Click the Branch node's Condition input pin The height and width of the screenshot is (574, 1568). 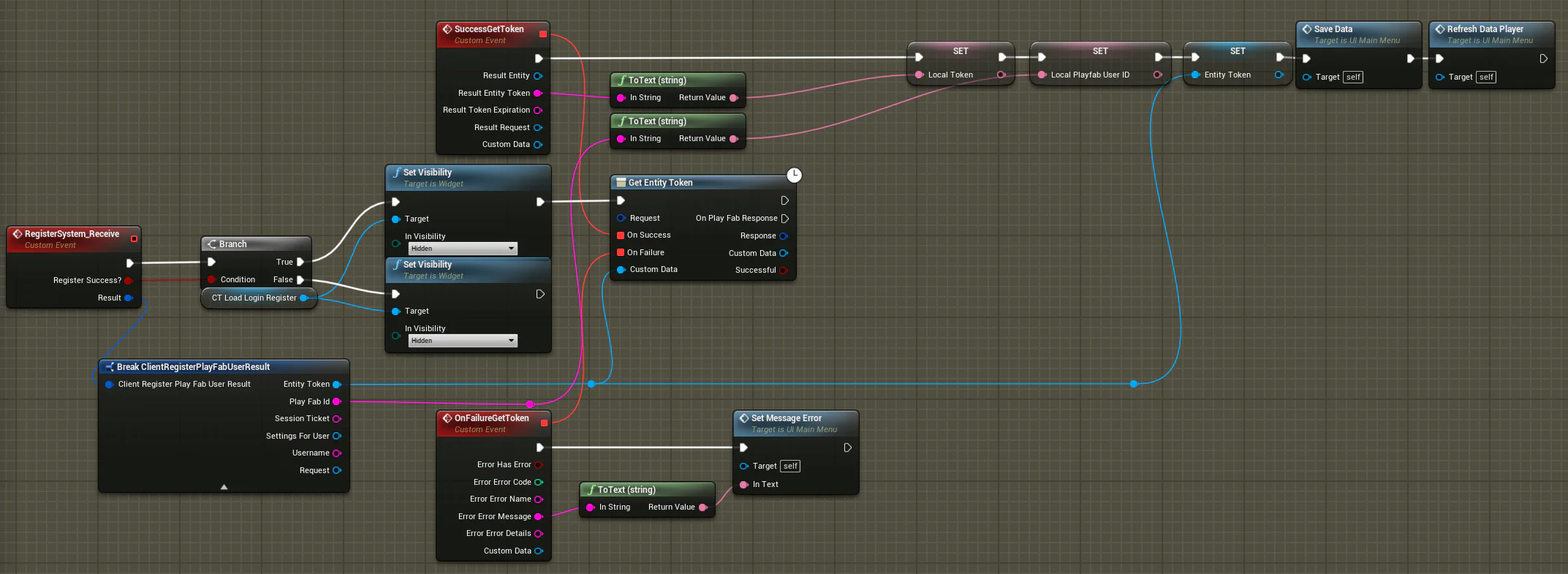pyautogui.click(x=211, y=279)
